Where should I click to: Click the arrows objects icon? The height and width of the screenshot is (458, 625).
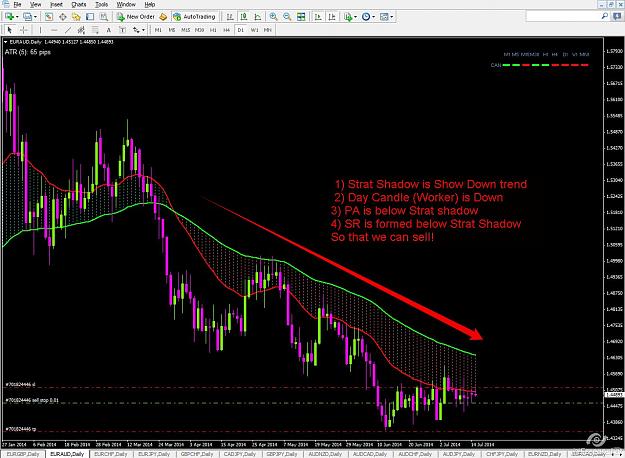[x=136, y=30]
